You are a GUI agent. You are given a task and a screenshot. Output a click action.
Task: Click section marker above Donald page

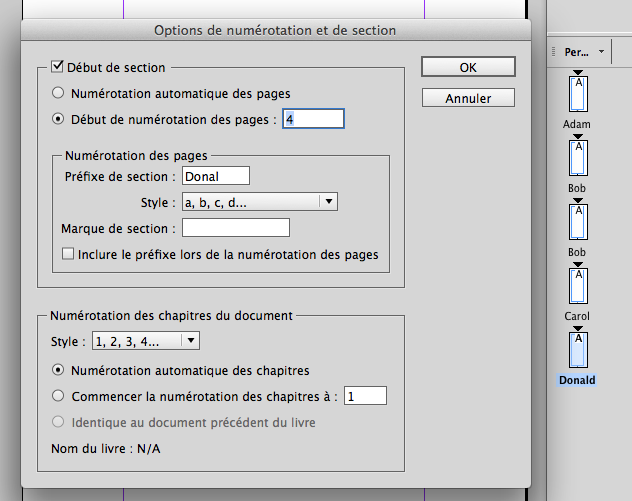pyautogui.click(x=577, y=328)
